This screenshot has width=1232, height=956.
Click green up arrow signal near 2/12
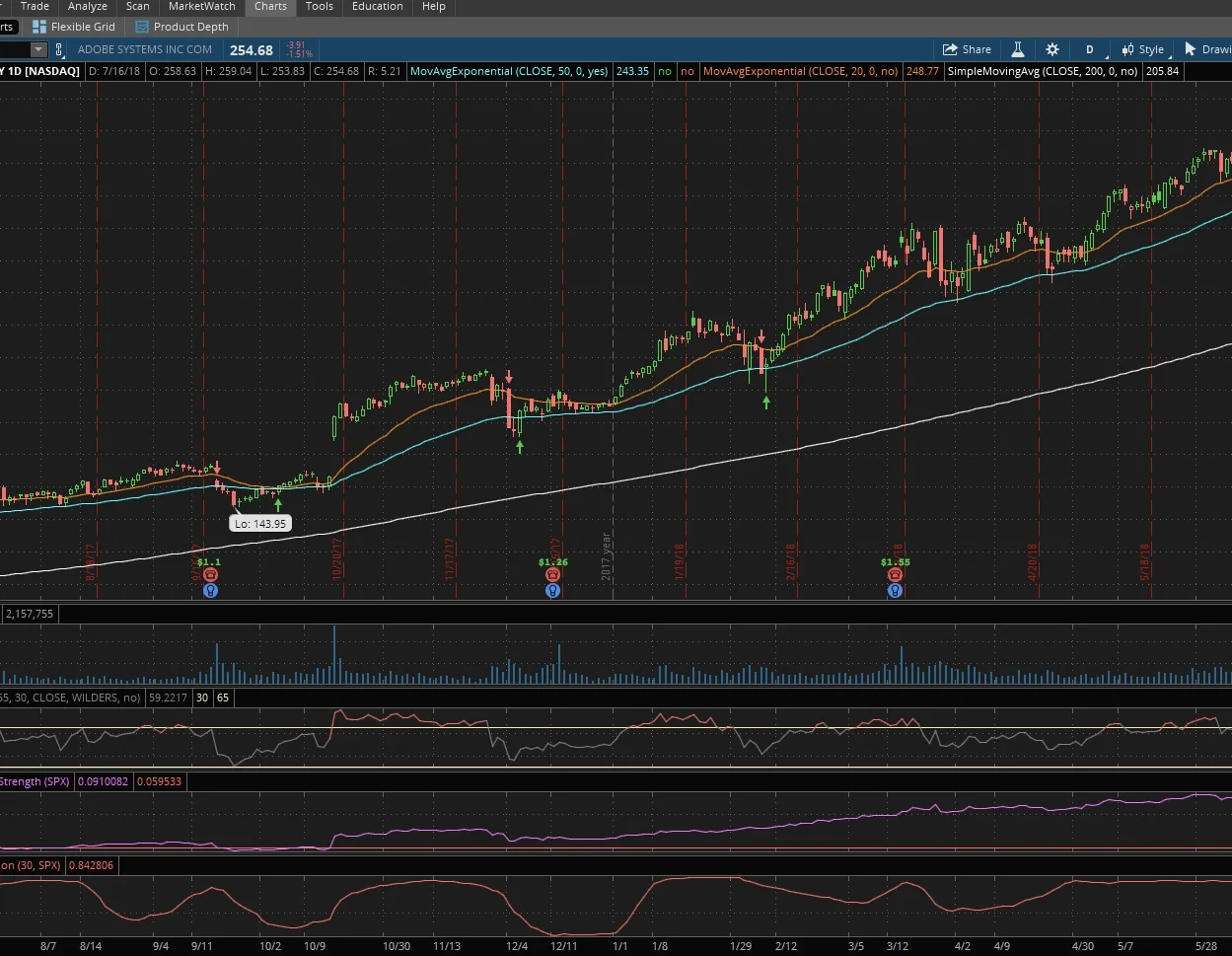pos(766,402)
